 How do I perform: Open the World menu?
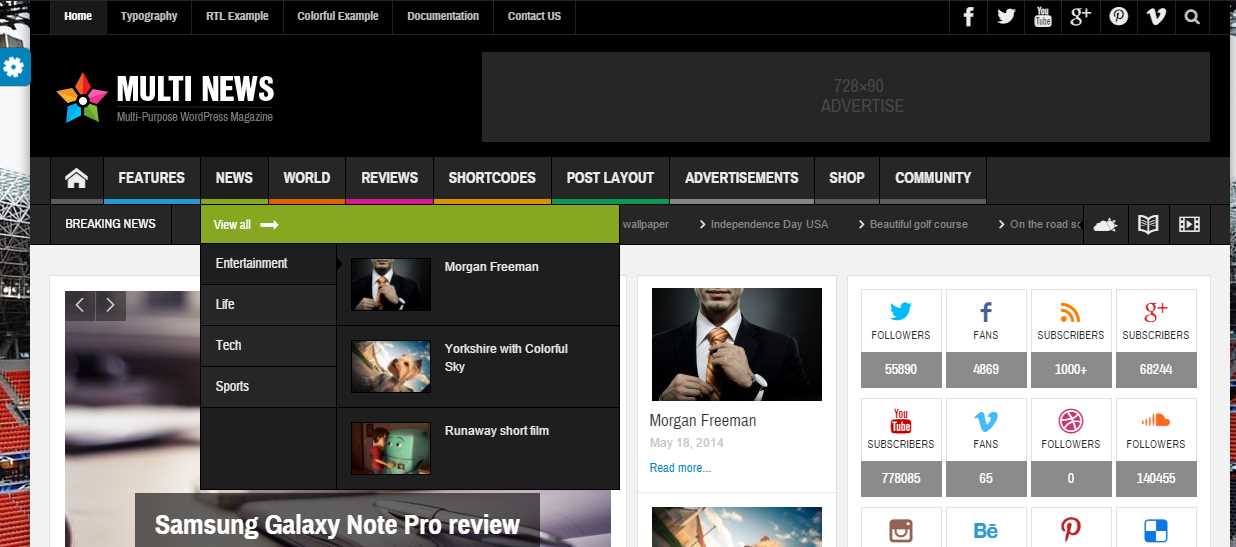pyautogui.click(x=307, y=178)
